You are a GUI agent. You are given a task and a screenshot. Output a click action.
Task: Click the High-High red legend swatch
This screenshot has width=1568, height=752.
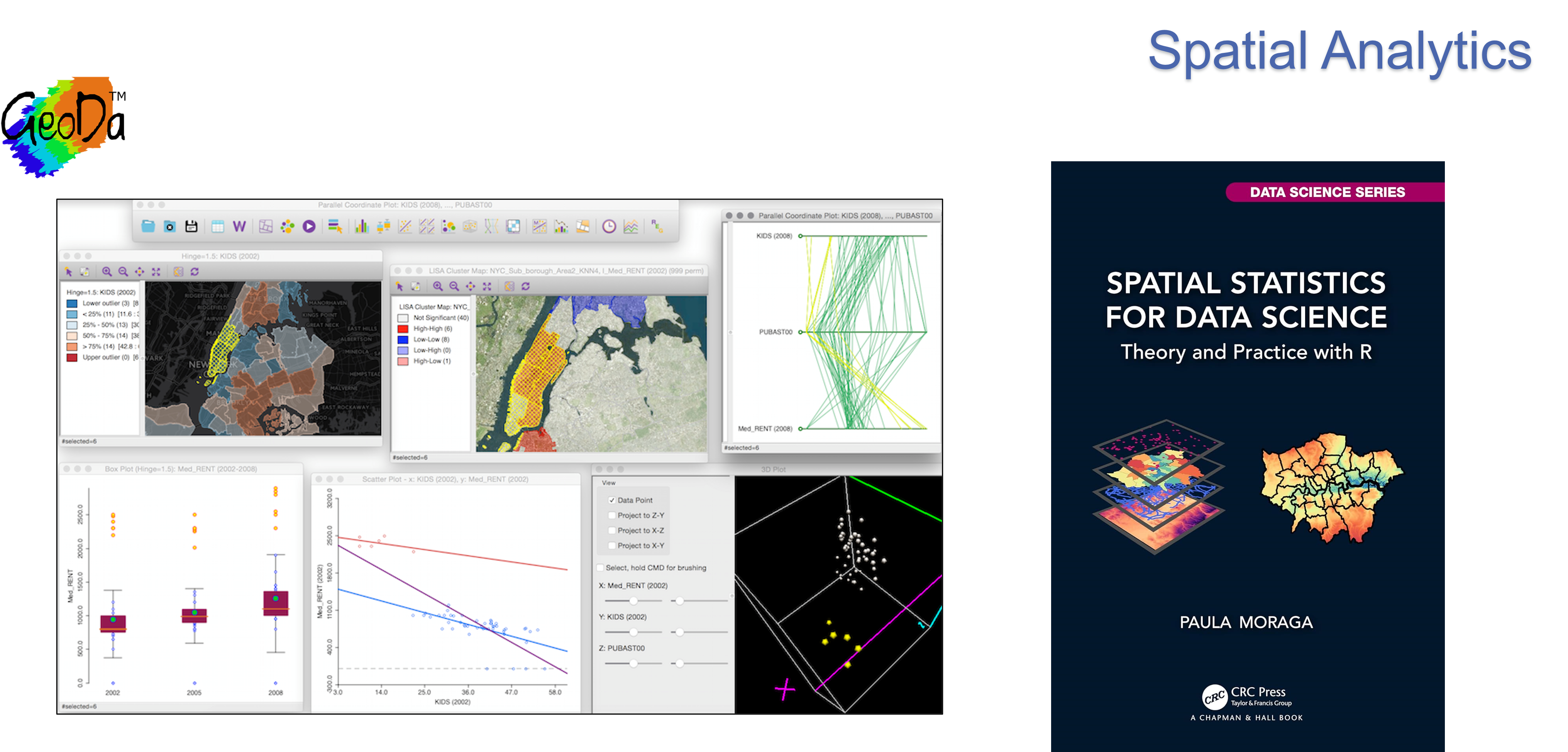coord(403,329)
